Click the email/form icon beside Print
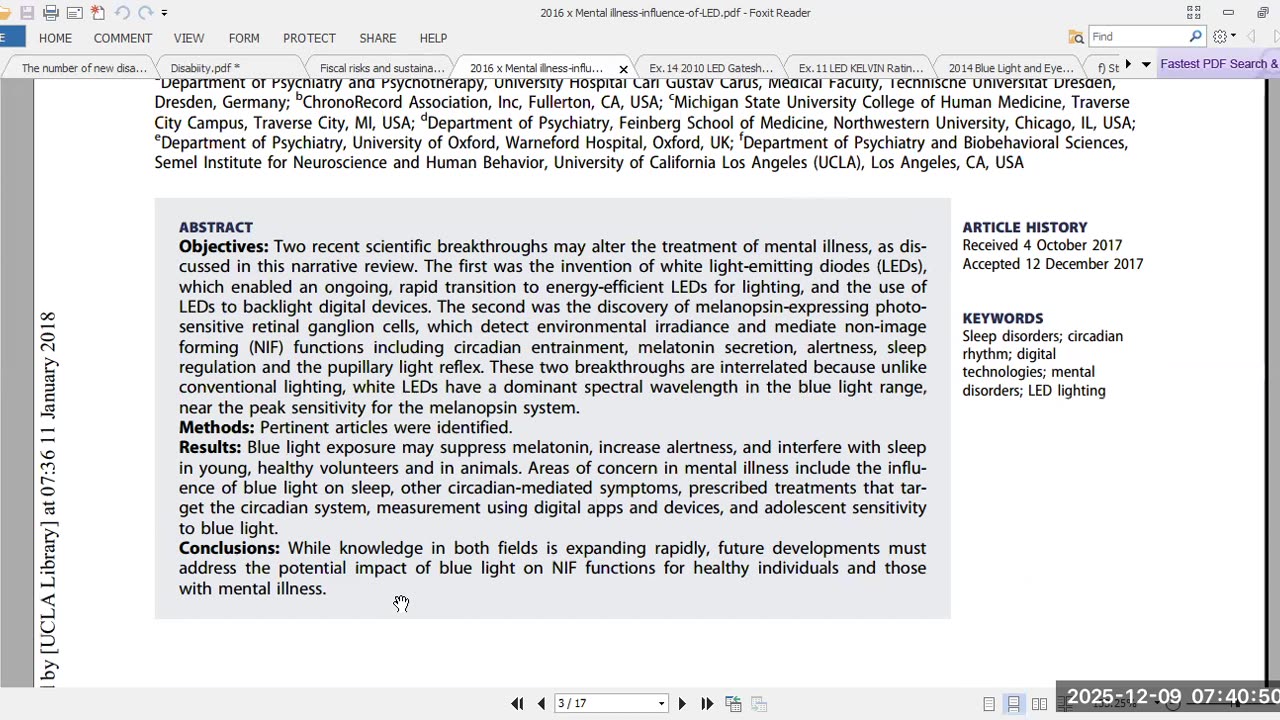The image size is (1280, 720). click(x=74, y=13)
